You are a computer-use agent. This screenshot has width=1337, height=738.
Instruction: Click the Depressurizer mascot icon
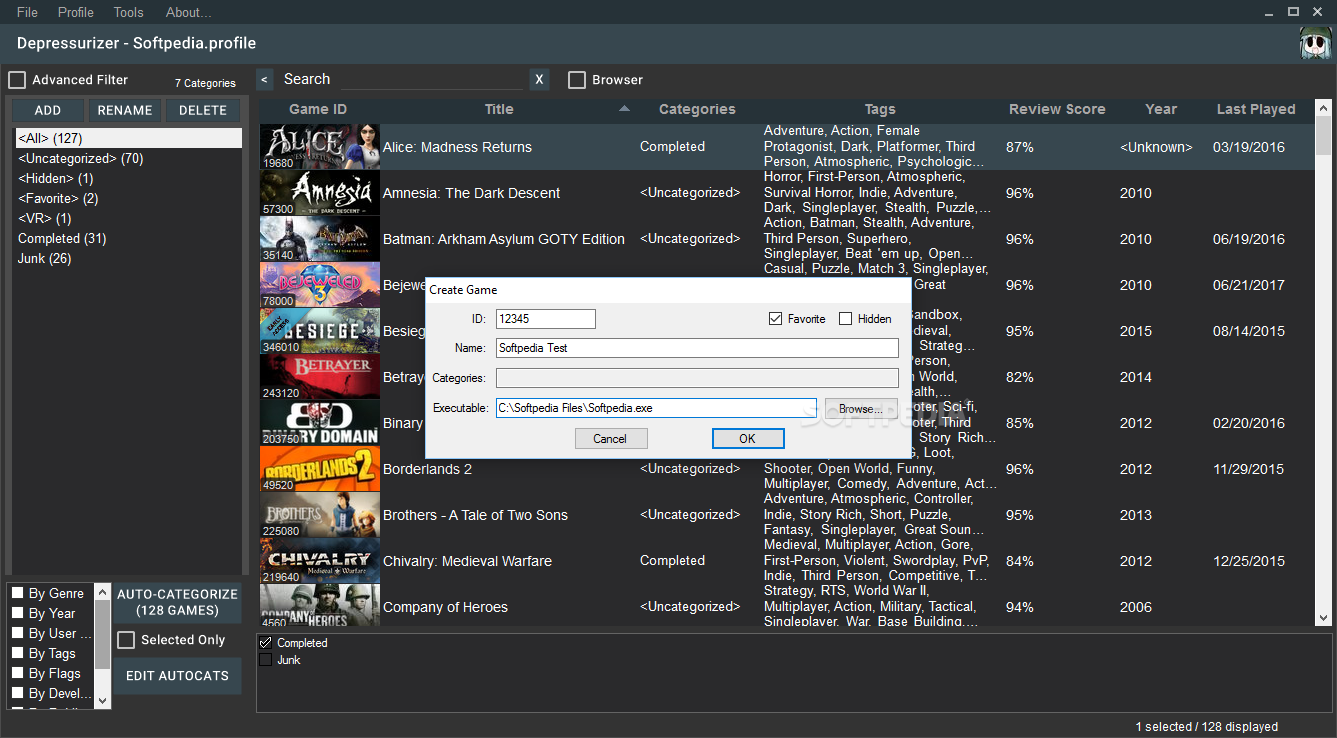pyautogui.click(x=1314, y=43)
